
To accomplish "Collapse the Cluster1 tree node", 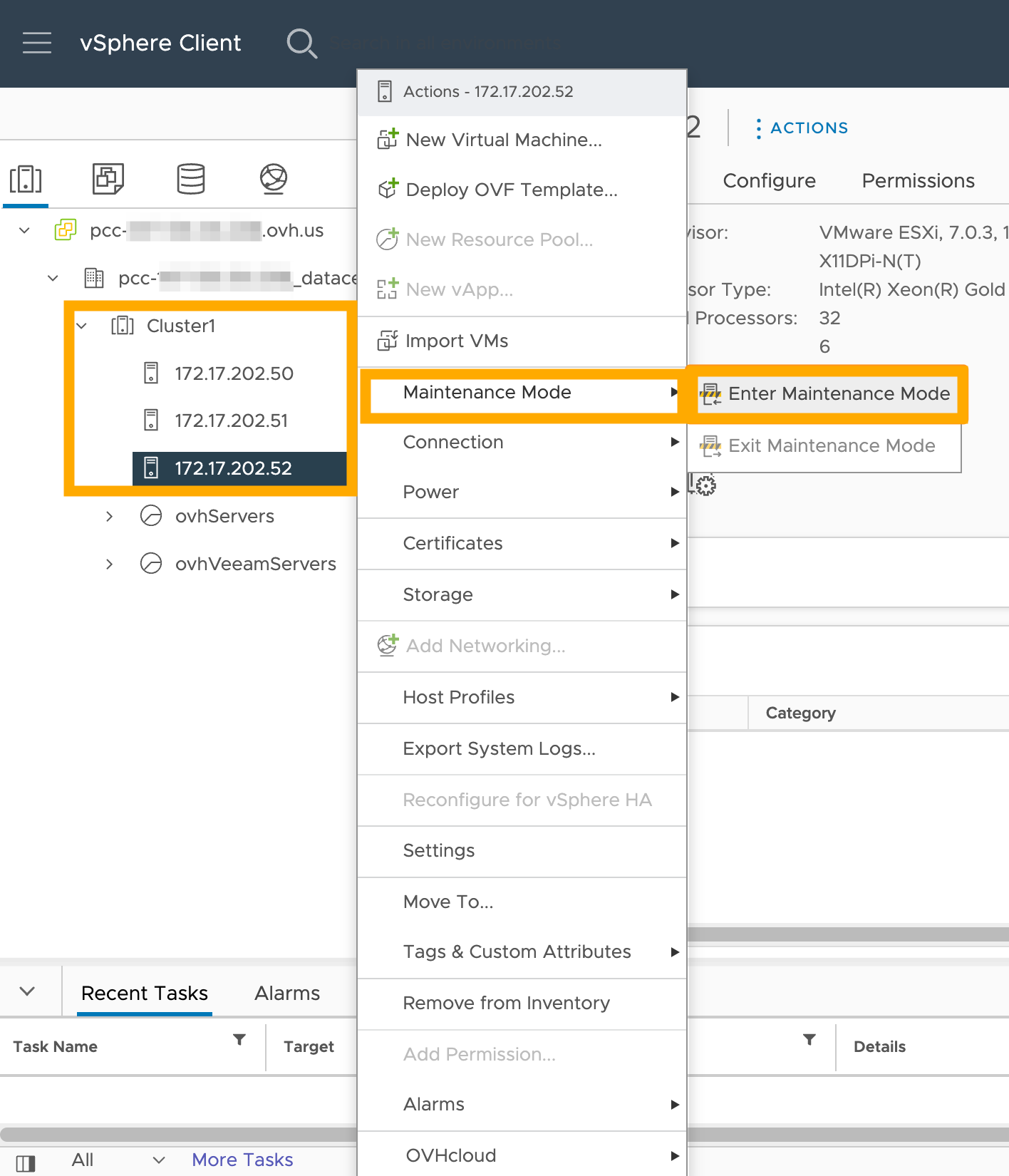I will tap(81, 326).
